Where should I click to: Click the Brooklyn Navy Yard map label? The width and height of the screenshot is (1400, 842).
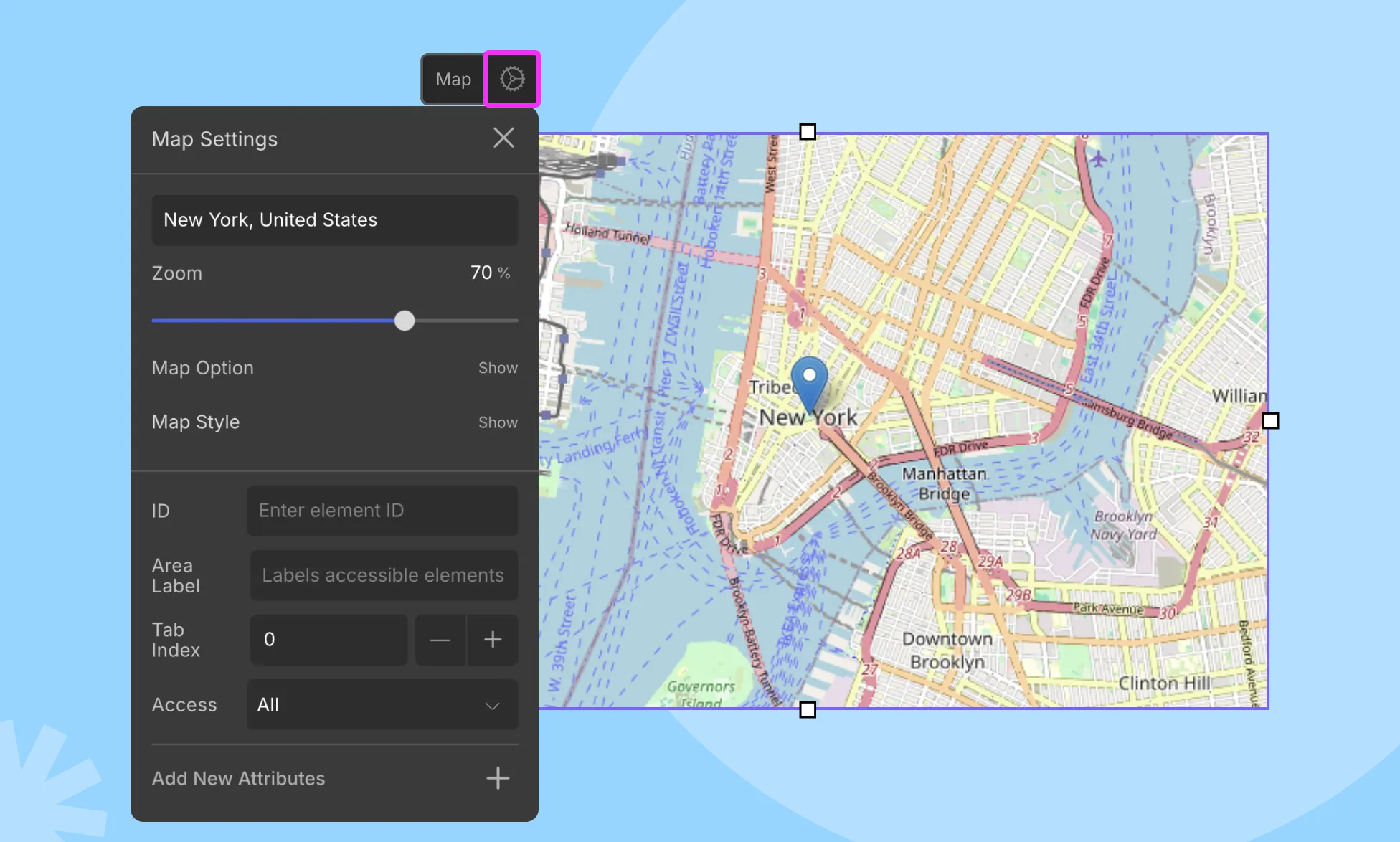tap(1123, 526)
